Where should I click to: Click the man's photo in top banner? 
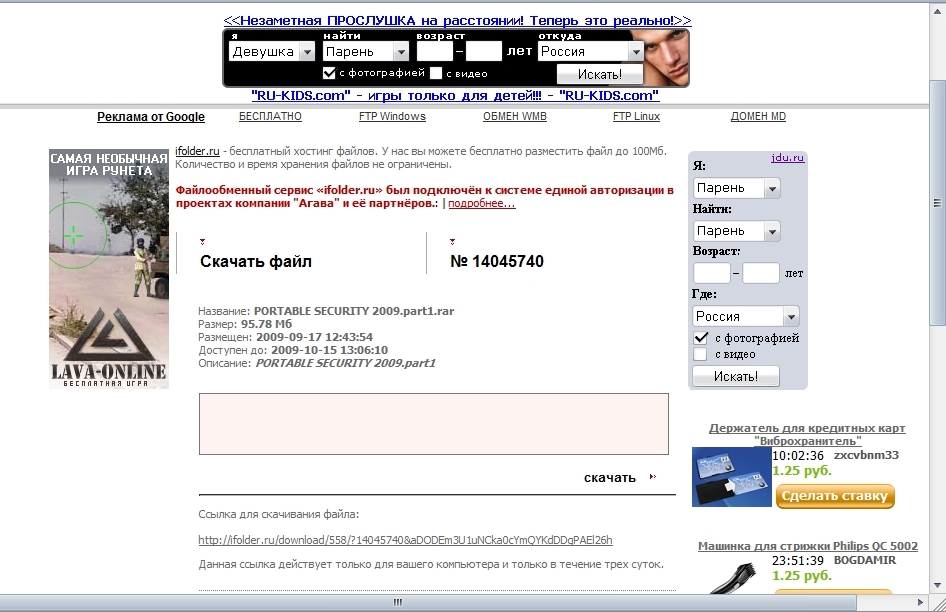666,58
